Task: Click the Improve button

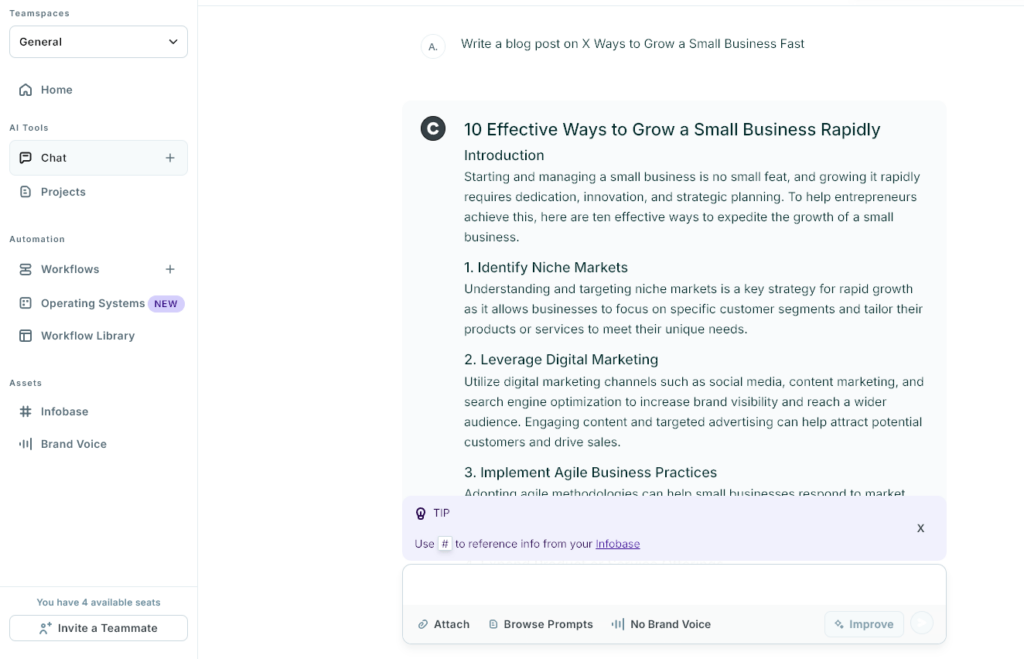Action: [863, 624]
